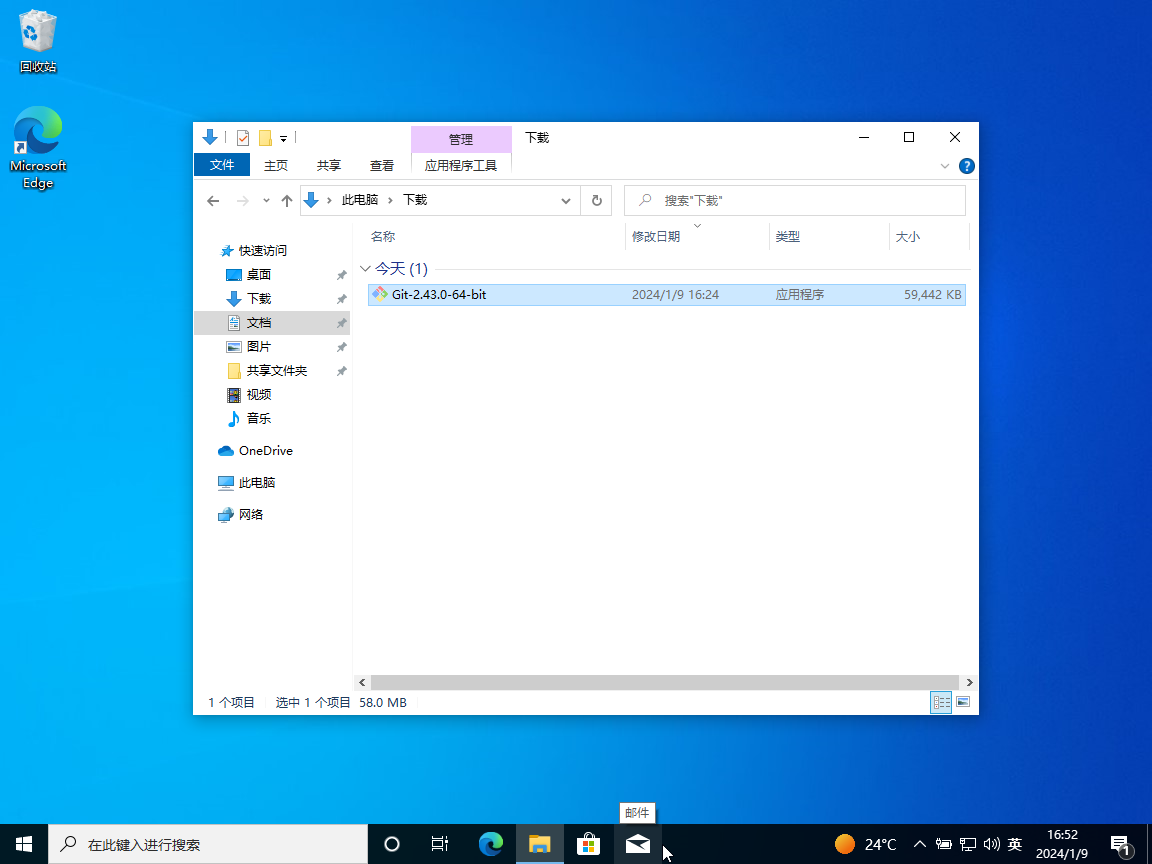This screenshot has height=864, width=1152.
Task: Click the pin icon next to 桌面
Action: click(x=341, y=275)
